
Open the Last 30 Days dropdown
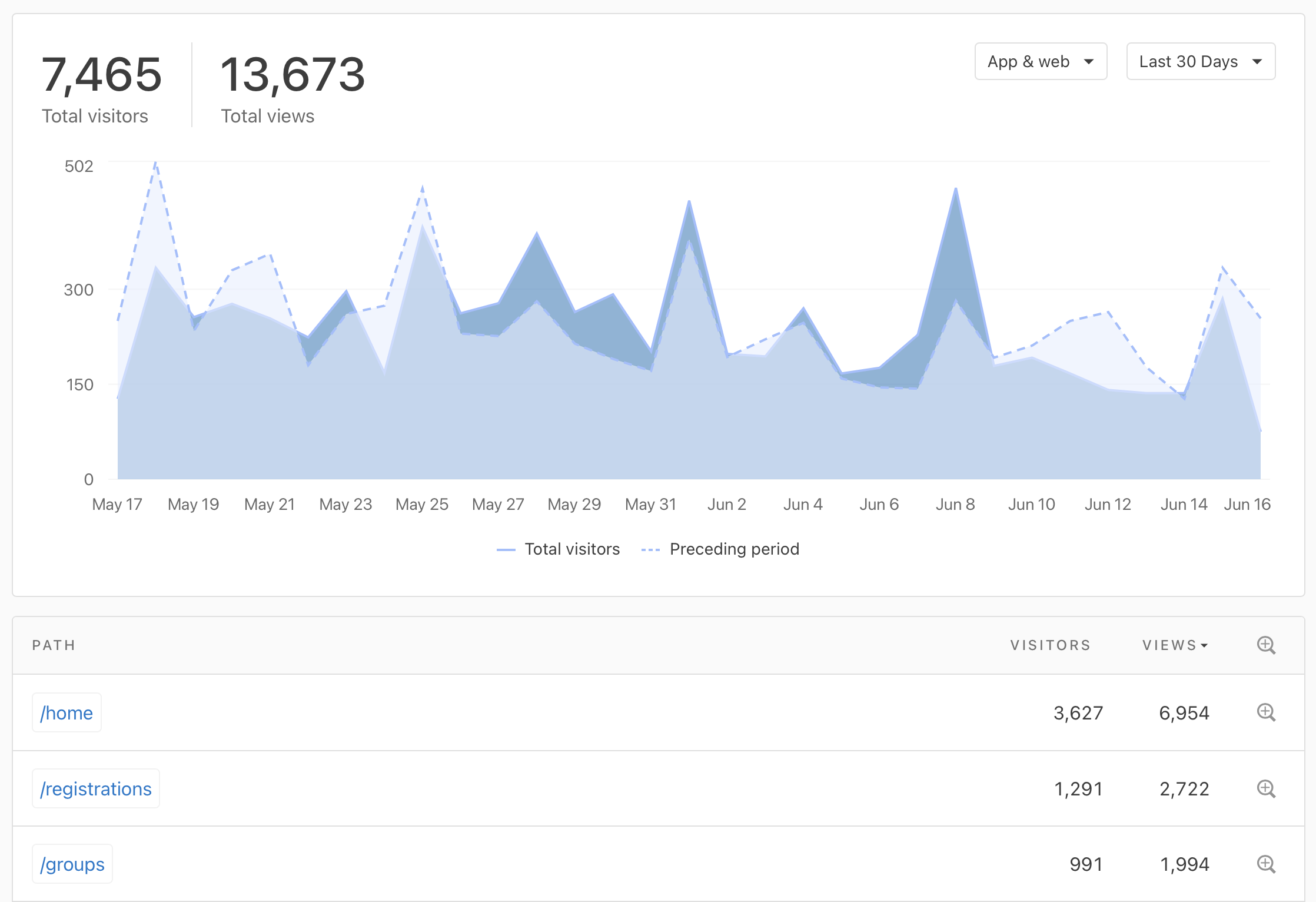tap(1200, 61)
